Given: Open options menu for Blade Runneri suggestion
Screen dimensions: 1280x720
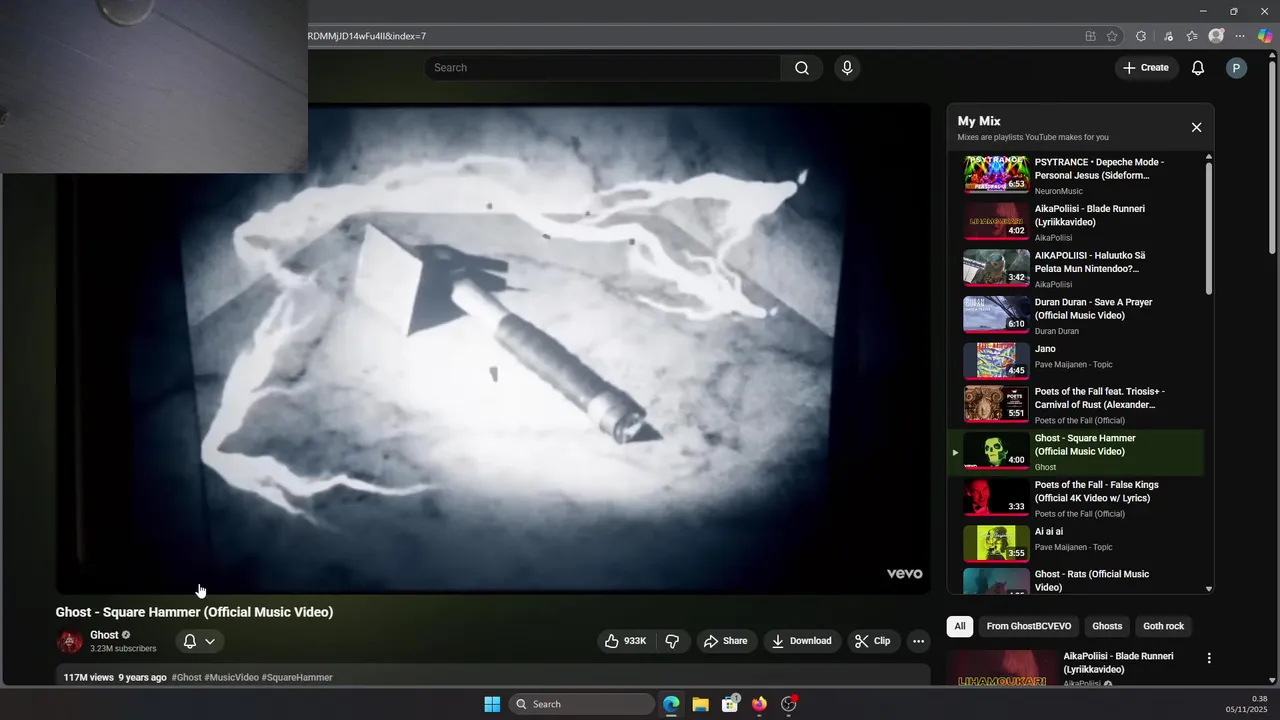Looking at the screenshot, I should tap(1209, 658).
